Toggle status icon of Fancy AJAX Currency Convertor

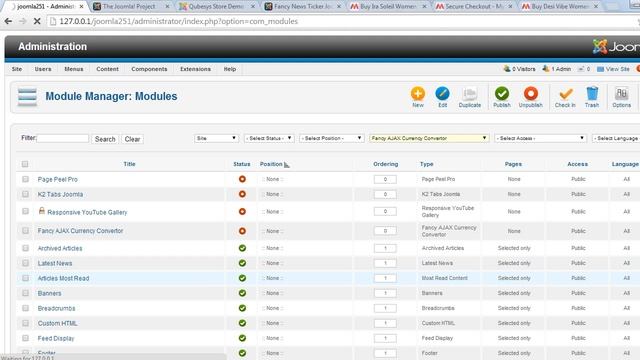click(242, 231)
